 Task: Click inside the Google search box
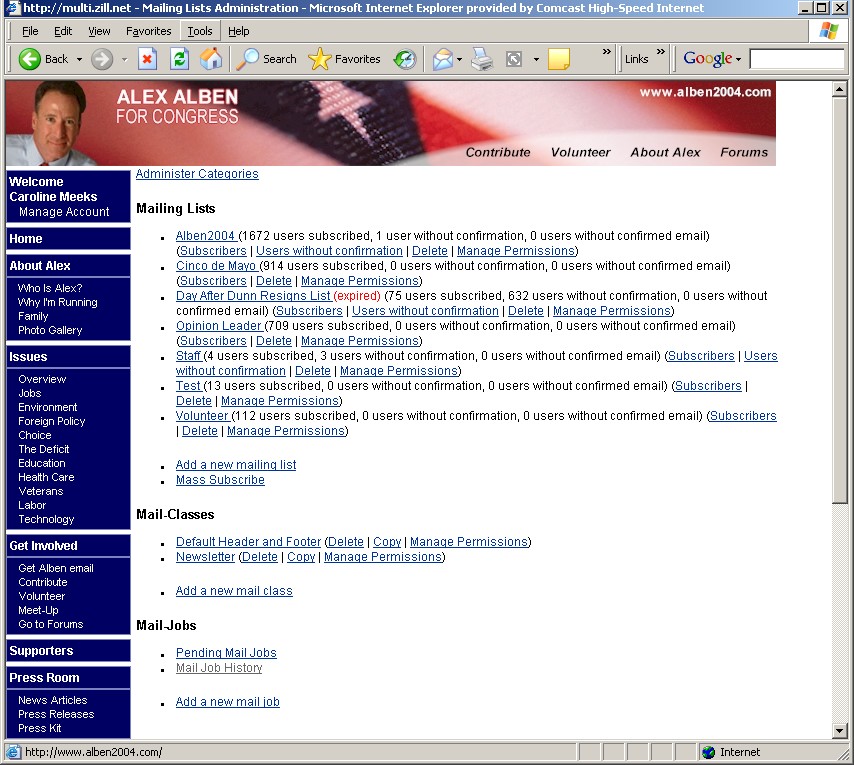tap(797, 59)
